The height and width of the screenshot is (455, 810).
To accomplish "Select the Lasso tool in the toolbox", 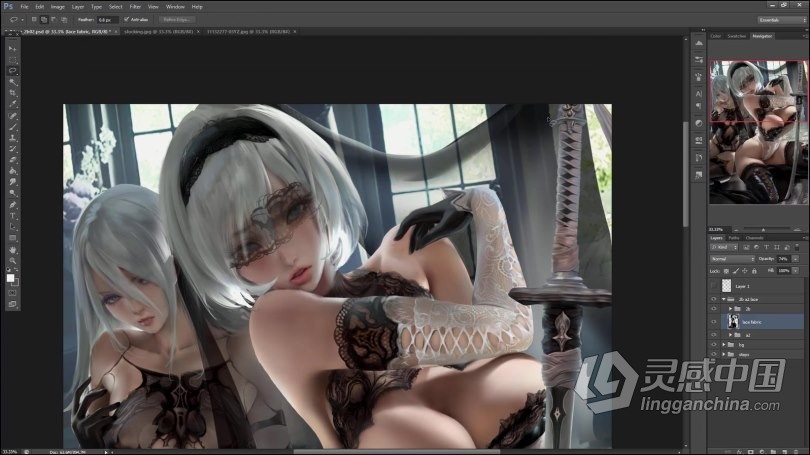I will (12, 71).
